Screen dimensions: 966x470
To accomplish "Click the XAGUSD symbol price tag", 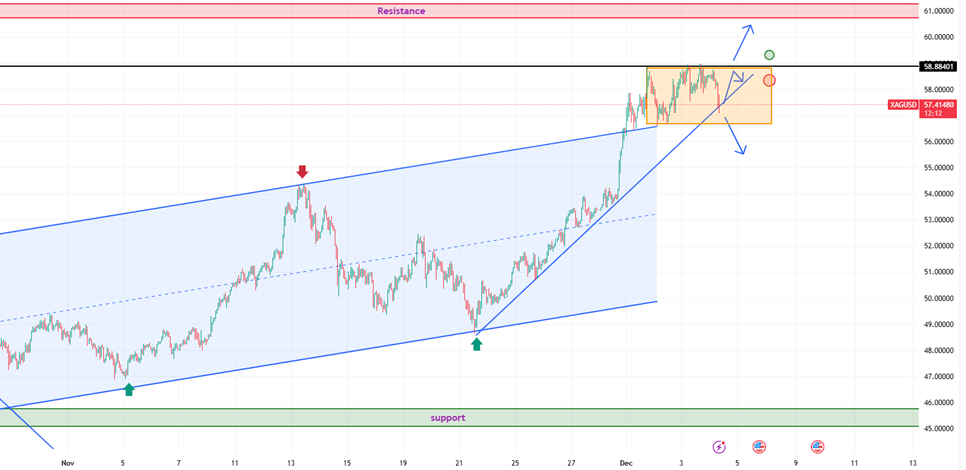I will (x=902, y=104).
